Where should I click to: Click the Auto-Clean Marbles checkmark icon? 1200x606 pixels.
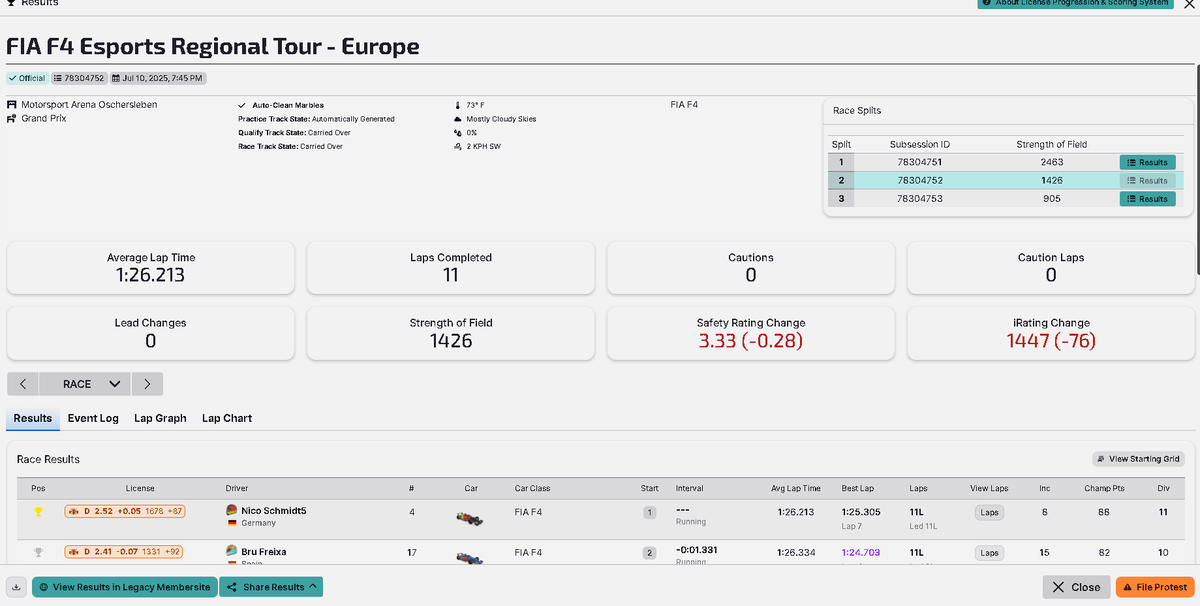[x=242, y=105]
